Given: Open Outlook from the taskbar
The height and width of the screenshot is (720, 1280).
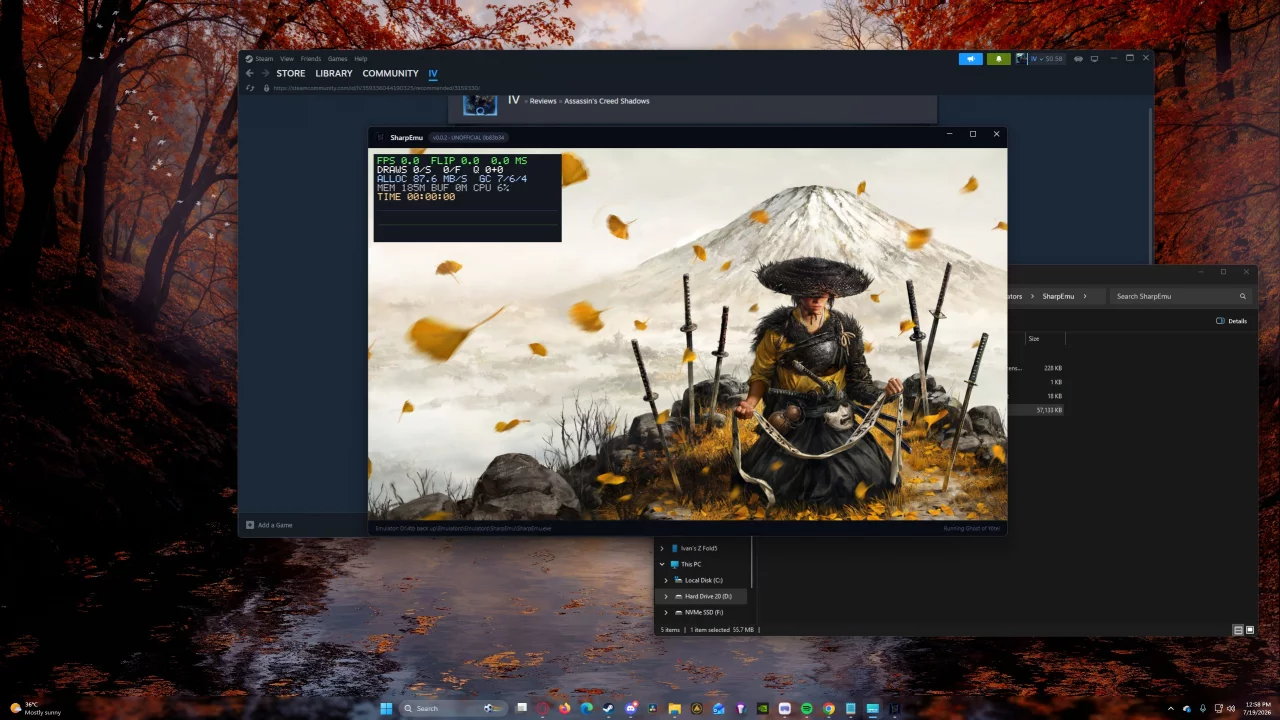Looking at the screenshot, I should [x=719, y=709].
